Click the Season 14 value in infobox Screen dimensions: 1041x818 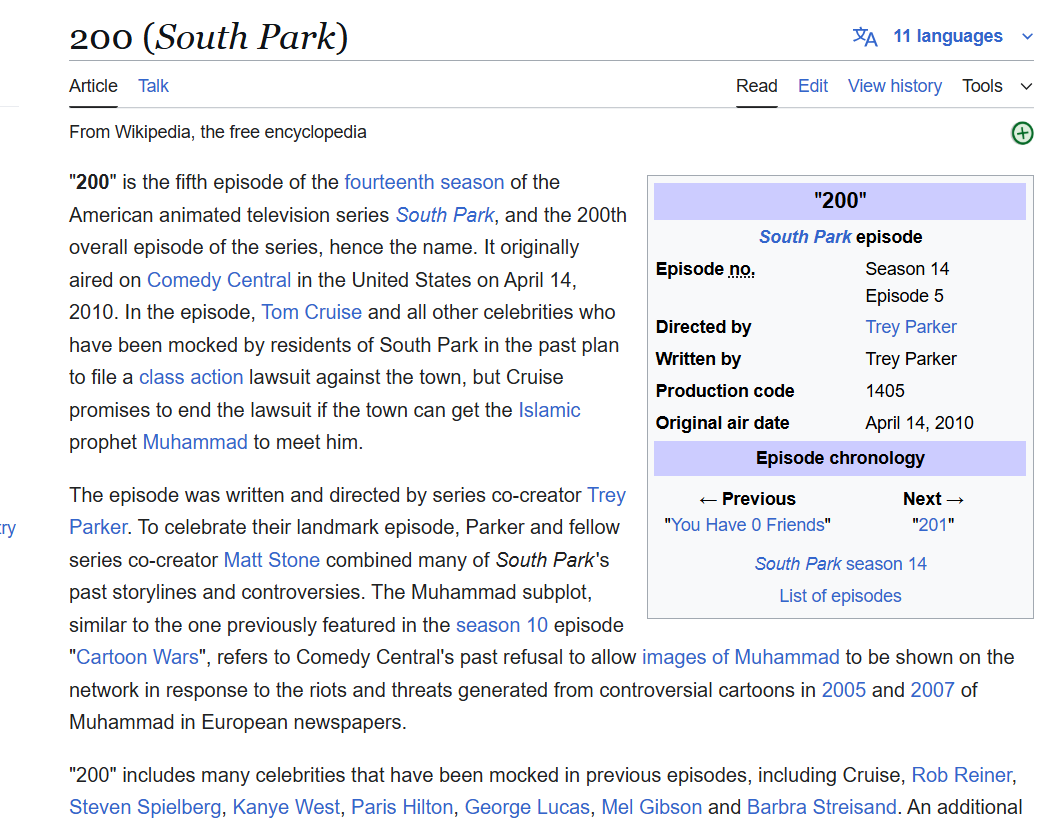907,269
